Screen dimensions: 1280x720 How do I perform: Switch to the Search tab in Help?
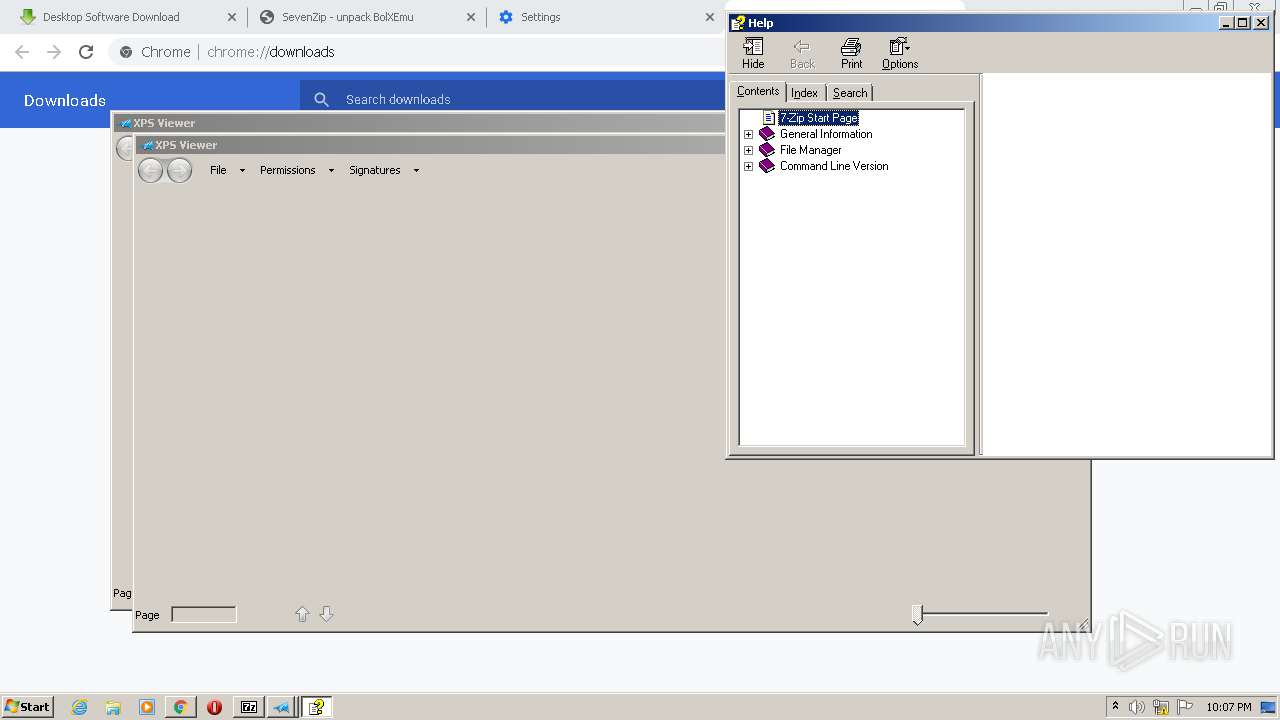(850, 93)
